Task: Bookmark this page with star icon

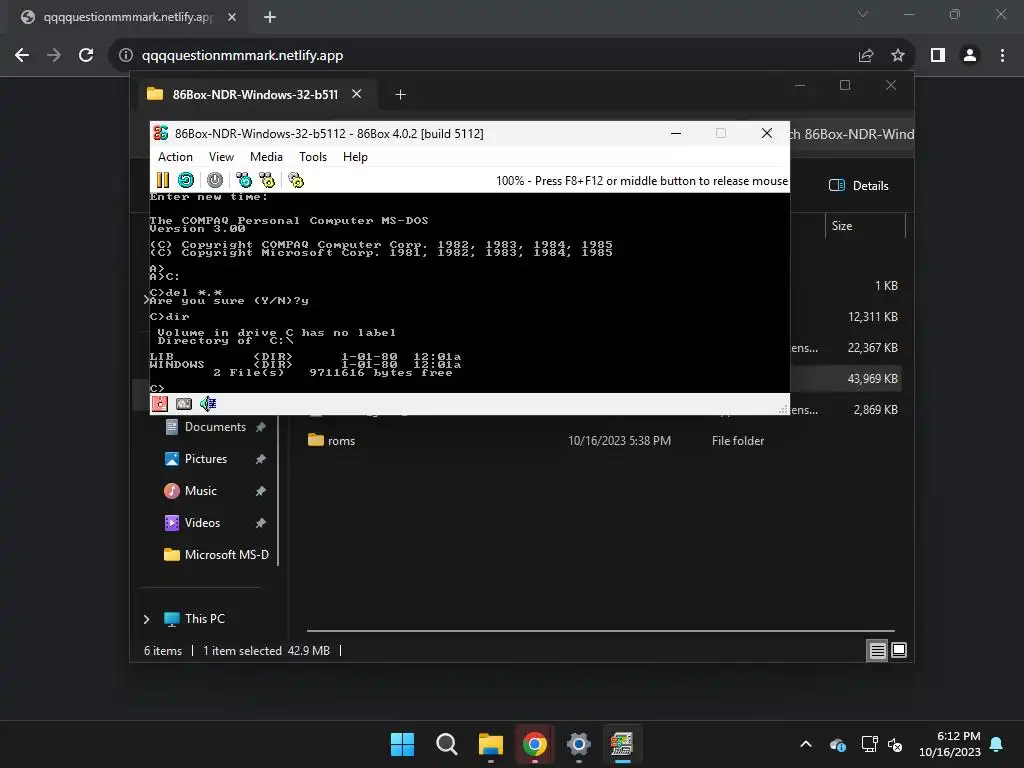Action: [898, 56]
